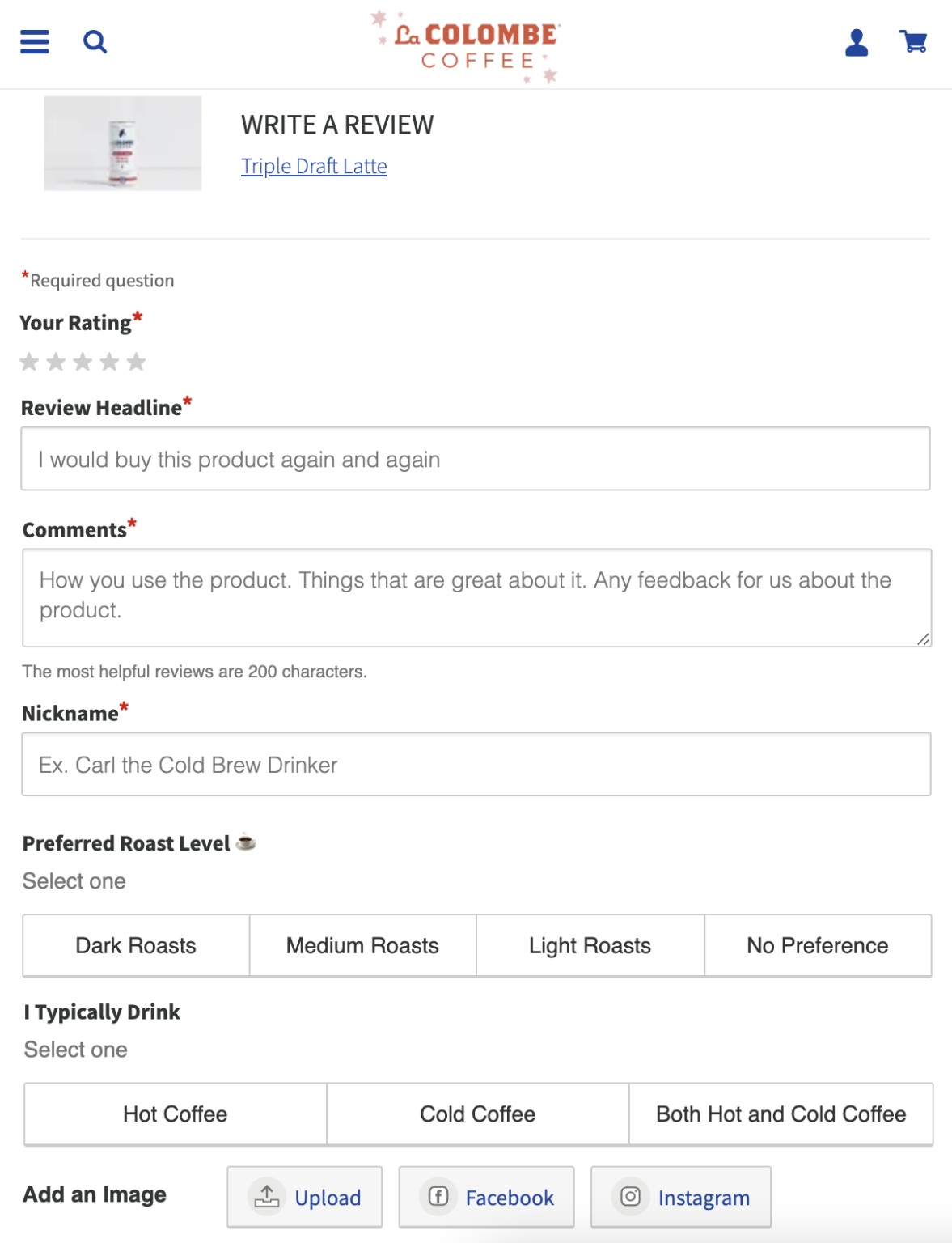This screenshot has height=1243, width=952.
Task: Click the Review Headline input field
Action: coord(476,458)
